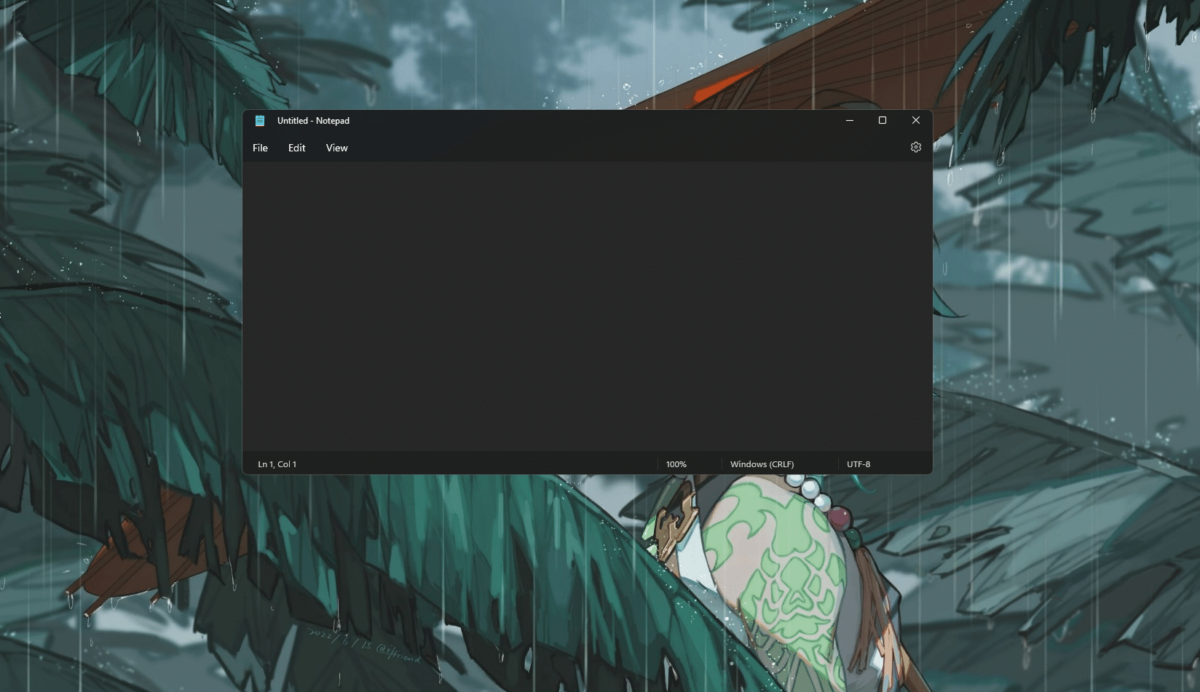Click the Notepad app icon in title bar
Viewport: 1200px width, 692px height.
point(260,121)
